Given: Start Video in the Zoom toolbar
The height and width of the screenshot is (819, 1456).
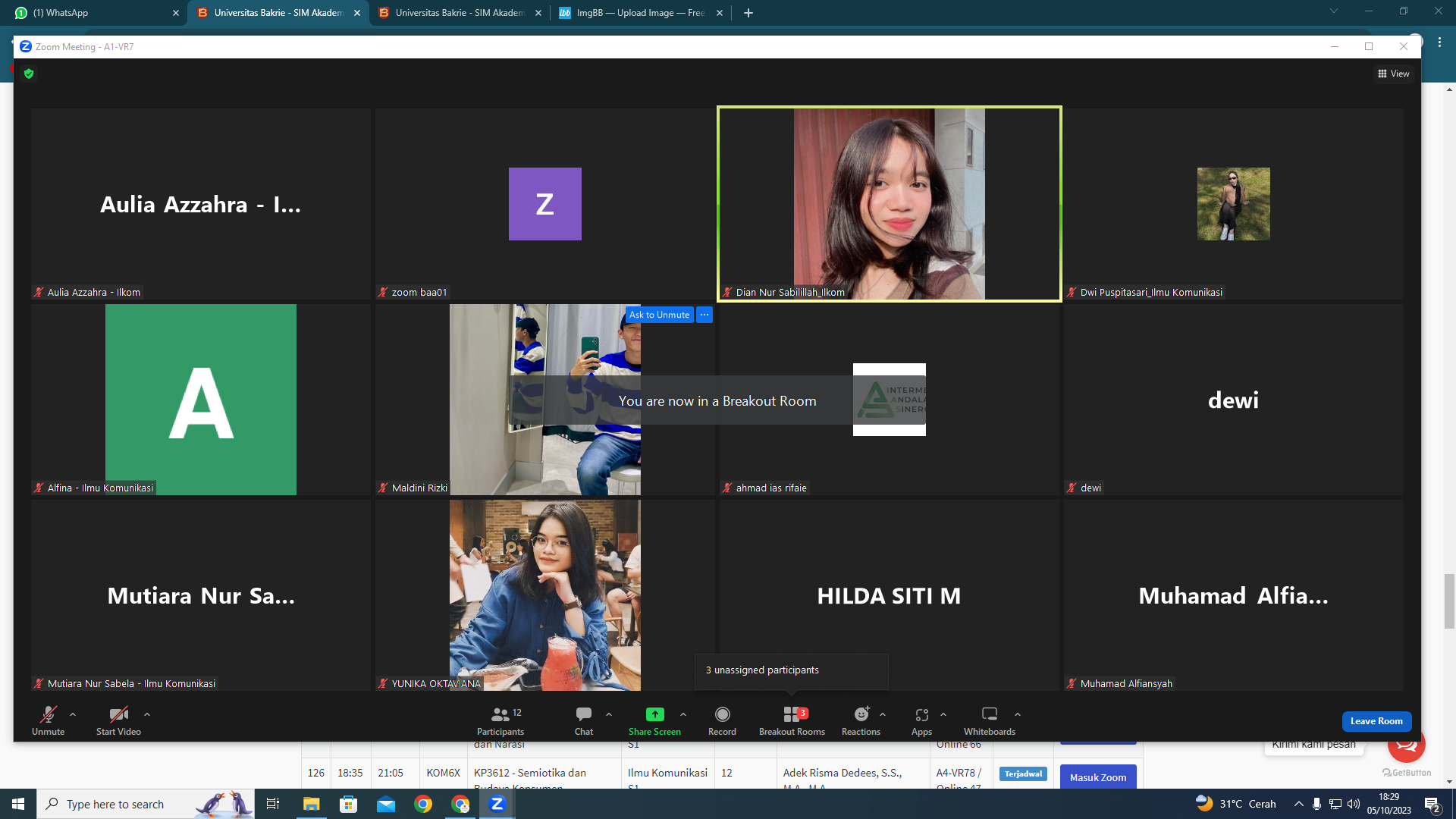Looking at the screenshot, I should (x=118, y=720).
